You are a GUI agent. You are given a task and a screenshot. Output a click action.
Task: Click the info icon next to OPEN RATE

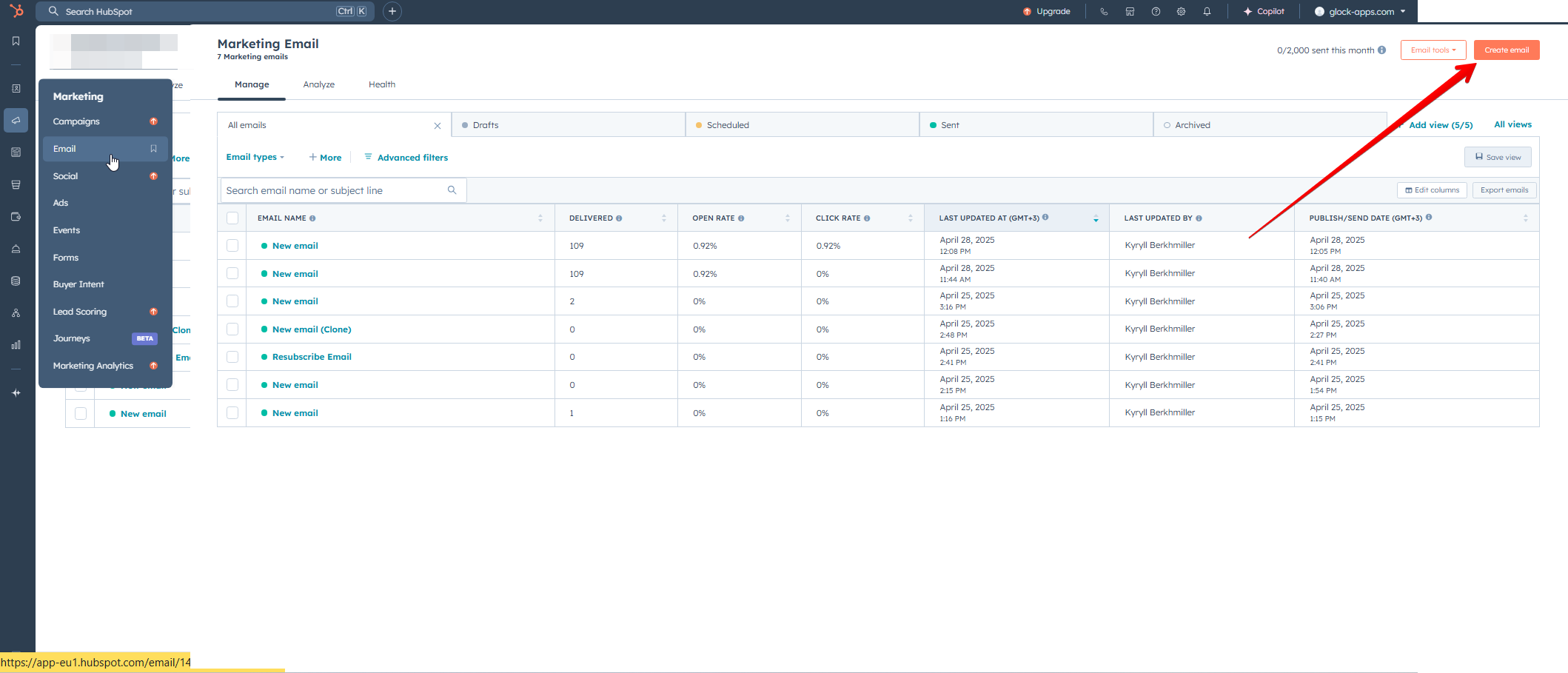coord(741,218)
